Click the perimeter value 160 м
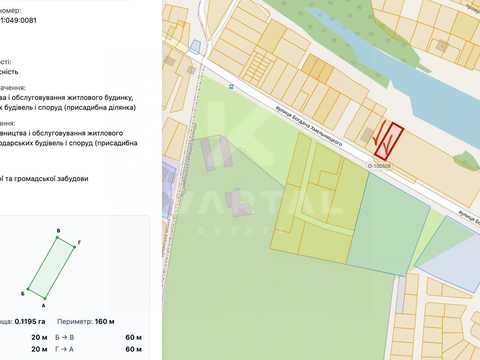This screenshot has height=360, width=480. pyautogui.click(x=105, y=322)
